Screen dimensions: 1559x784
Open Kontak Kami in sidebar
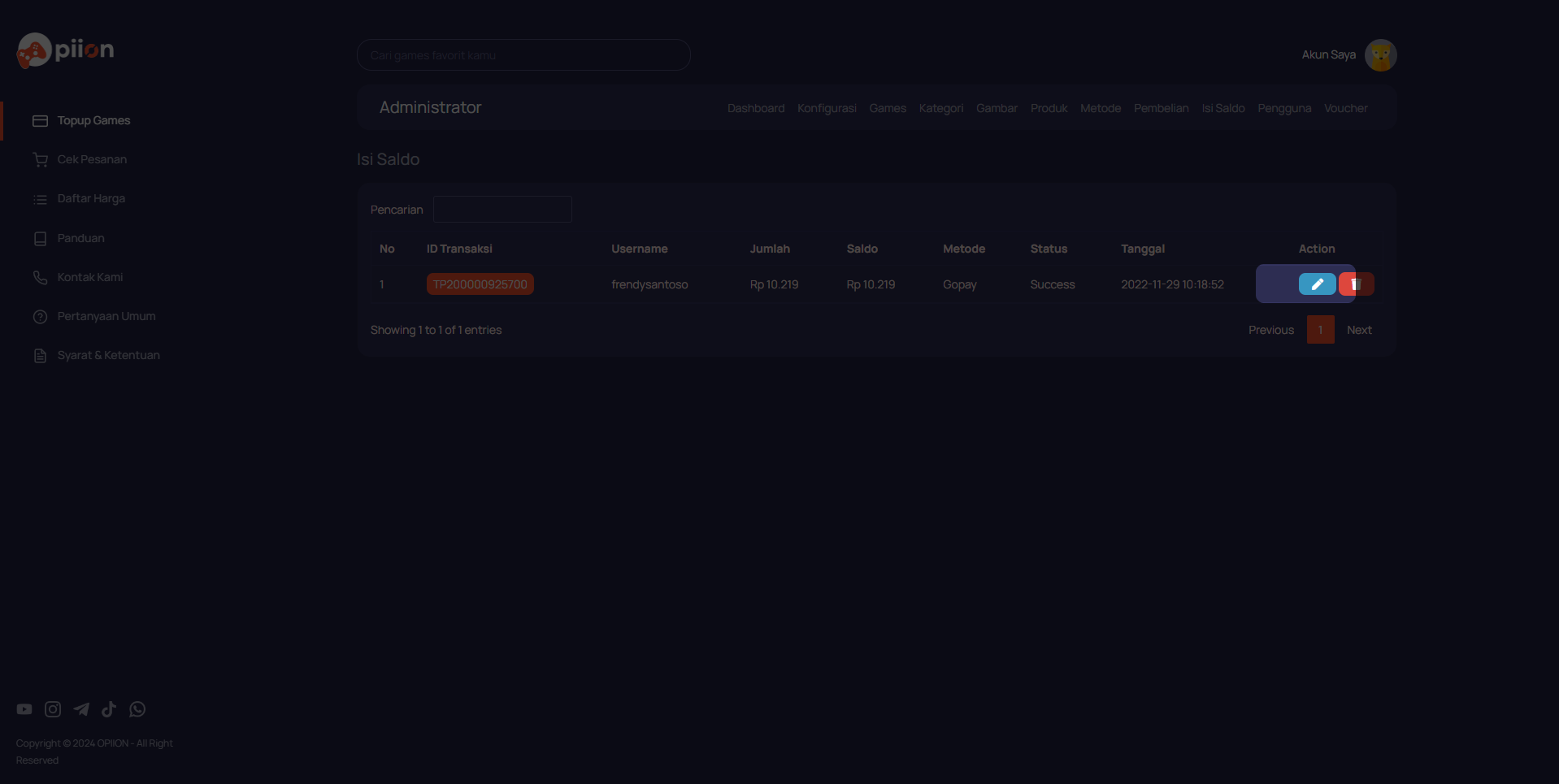pos(90,277)
